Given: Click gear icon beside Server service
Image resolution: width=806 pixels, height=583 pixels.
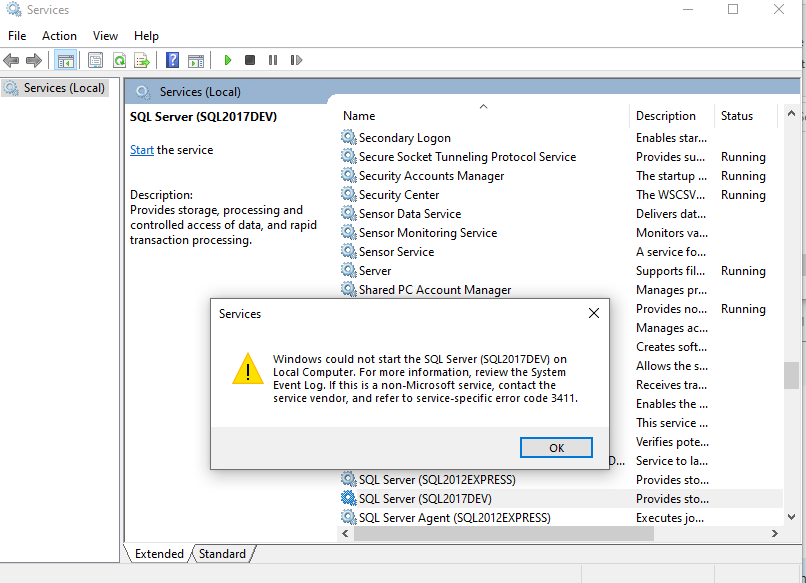Looking at the screenshot, I should click(349, 270).
